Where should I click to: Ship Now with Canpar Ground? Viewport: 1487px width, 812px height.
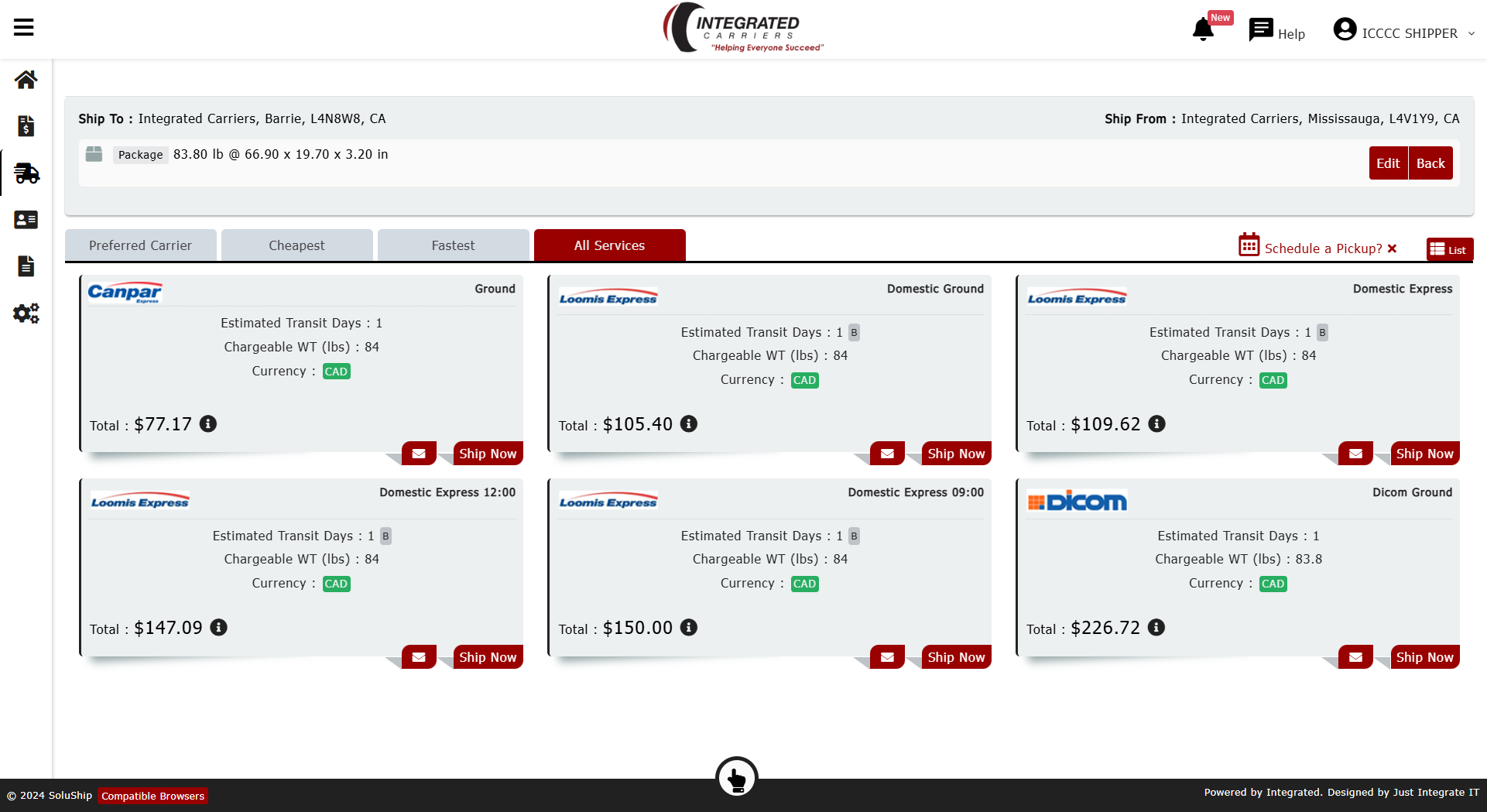pos(488,454)
